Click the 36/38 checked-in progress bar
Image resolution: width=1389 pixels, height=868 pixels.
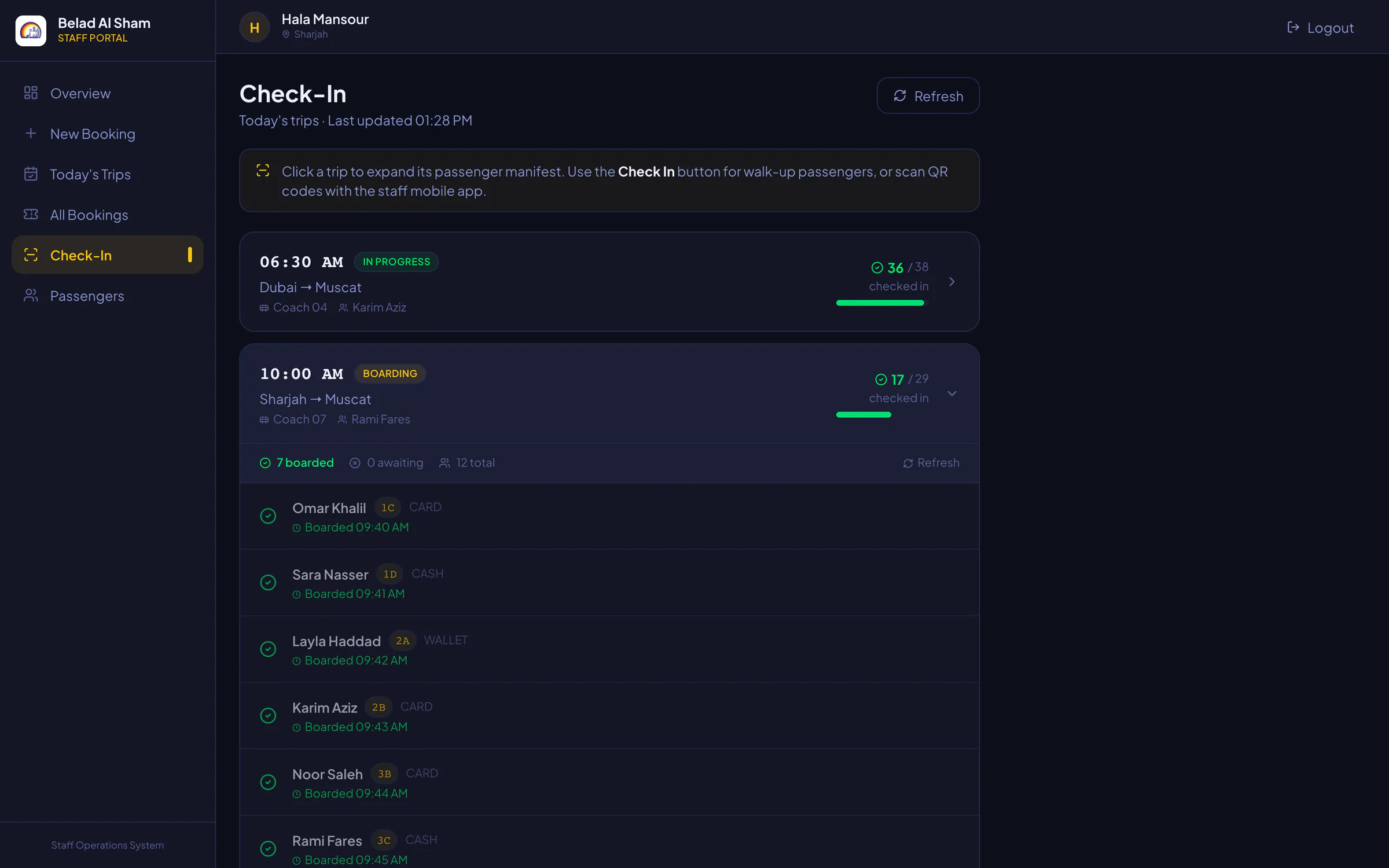pyautogui.click(x=882, y=303)
